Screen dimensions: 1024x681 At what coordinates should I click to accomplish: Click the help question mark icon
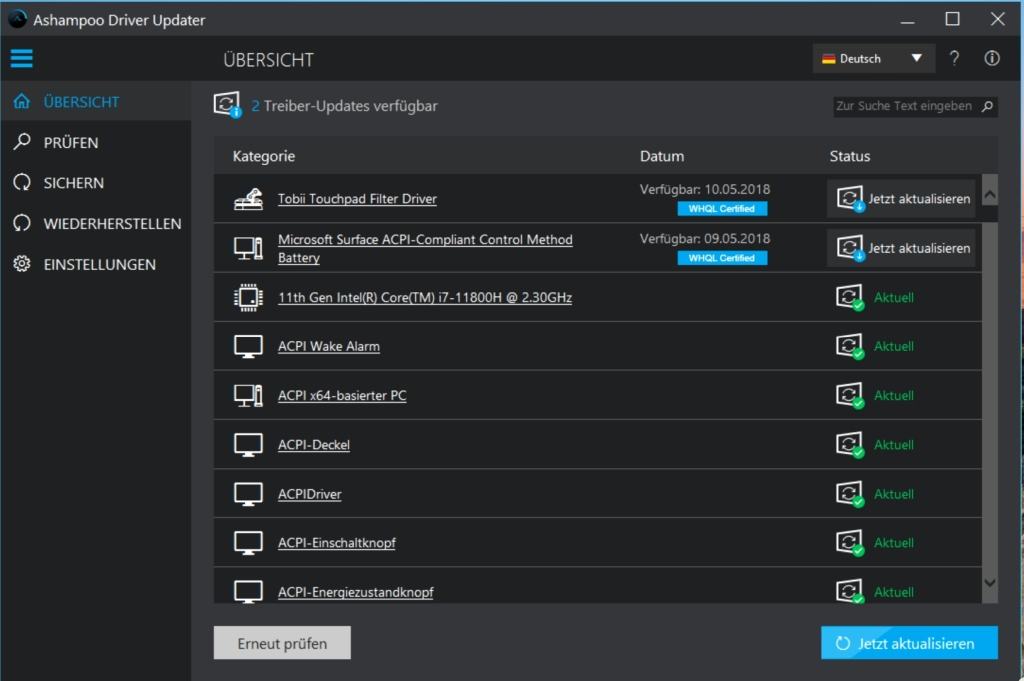coord(955,58)
